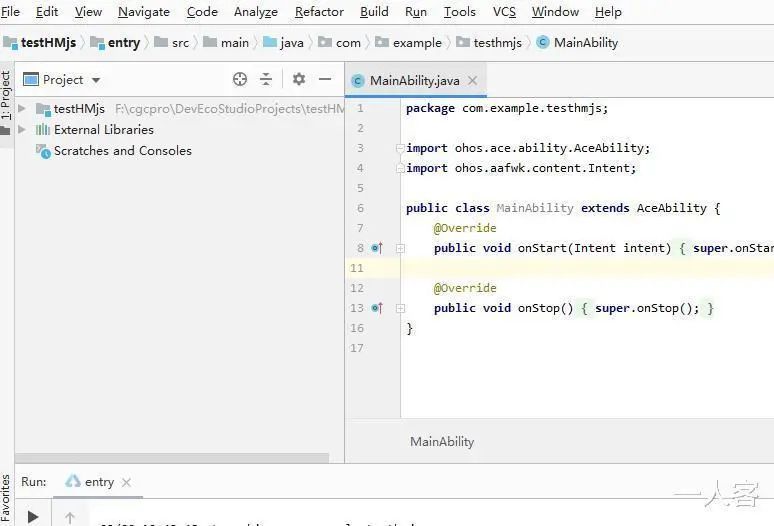Click import ohos.aafwk.content.Intent line
The image size is (774, 526).
tap(521, 168)
